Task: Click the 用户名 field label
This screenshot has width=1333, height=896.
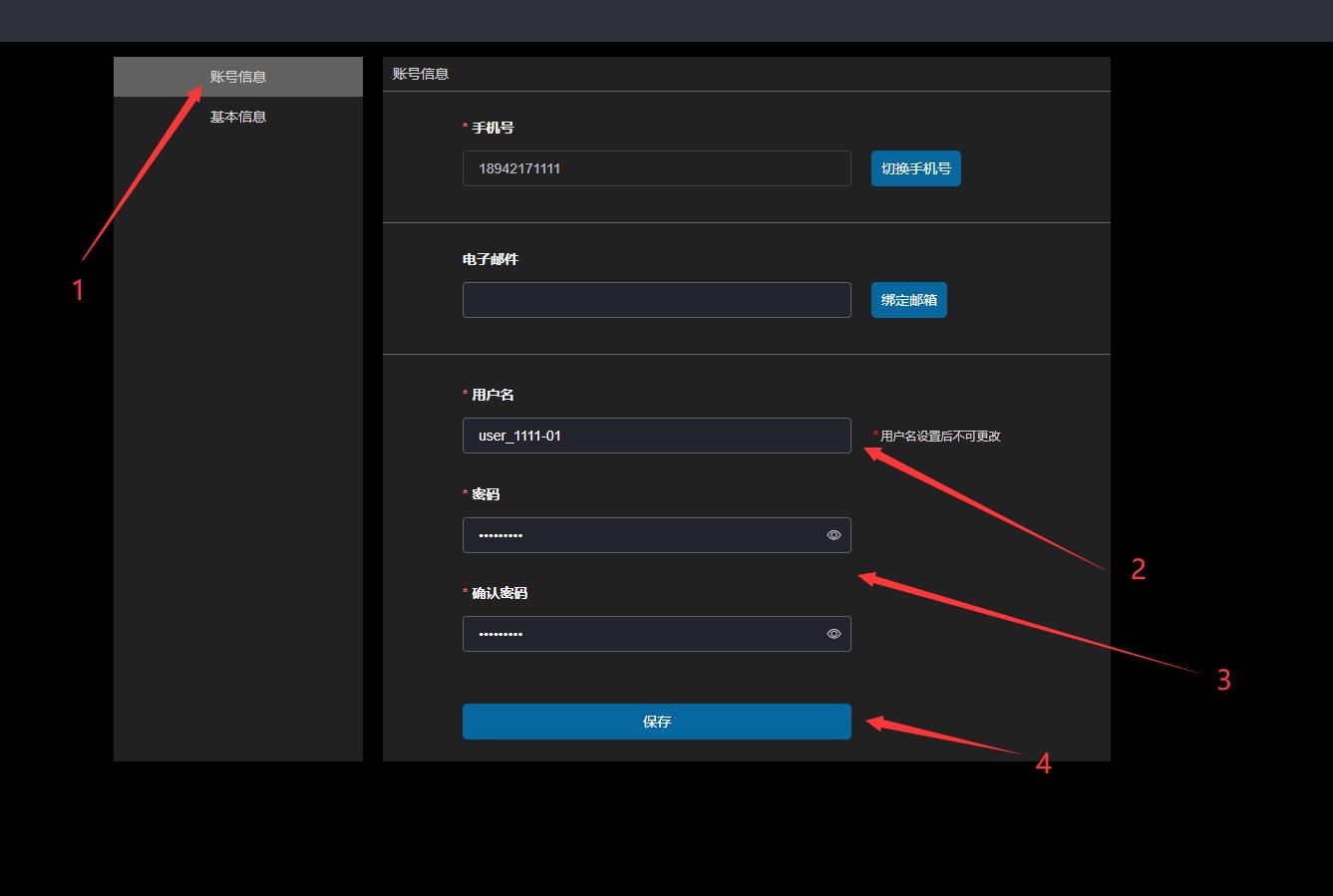Action: 493,395
